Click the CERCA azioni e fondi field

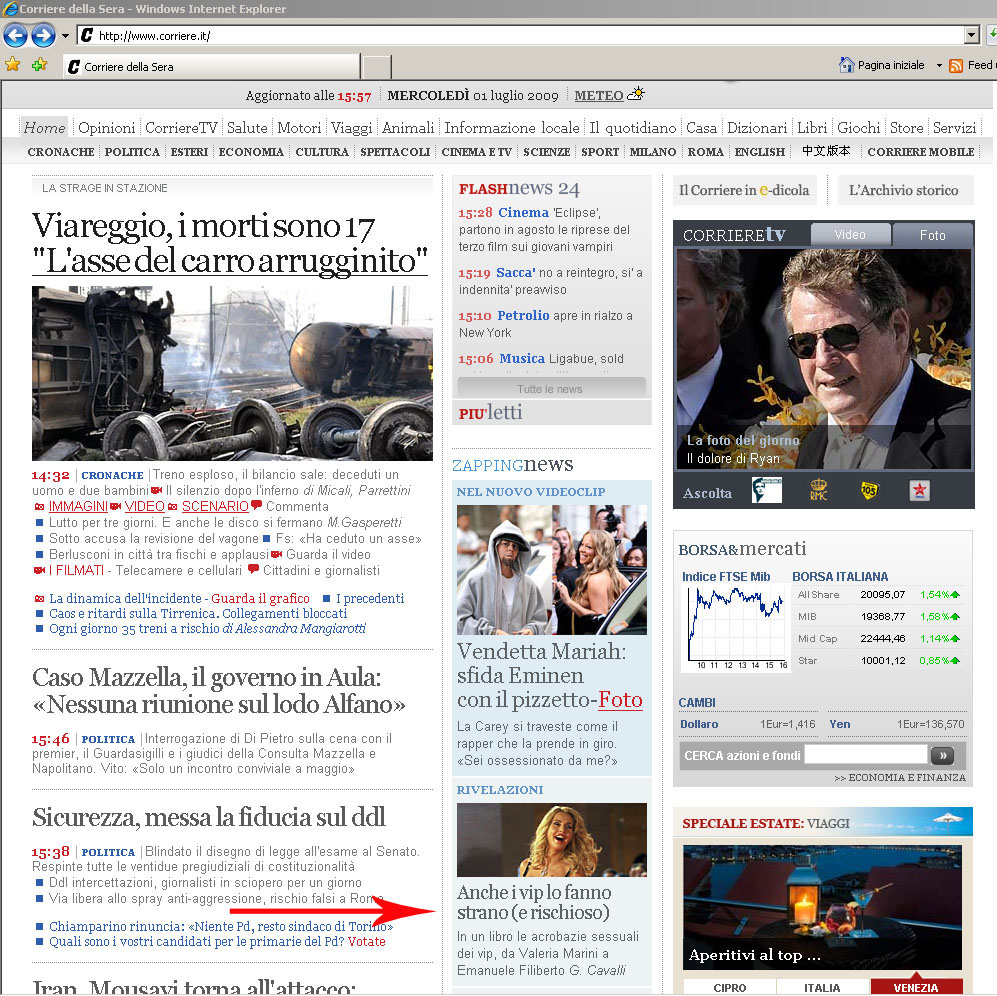(x=865, y=755)
